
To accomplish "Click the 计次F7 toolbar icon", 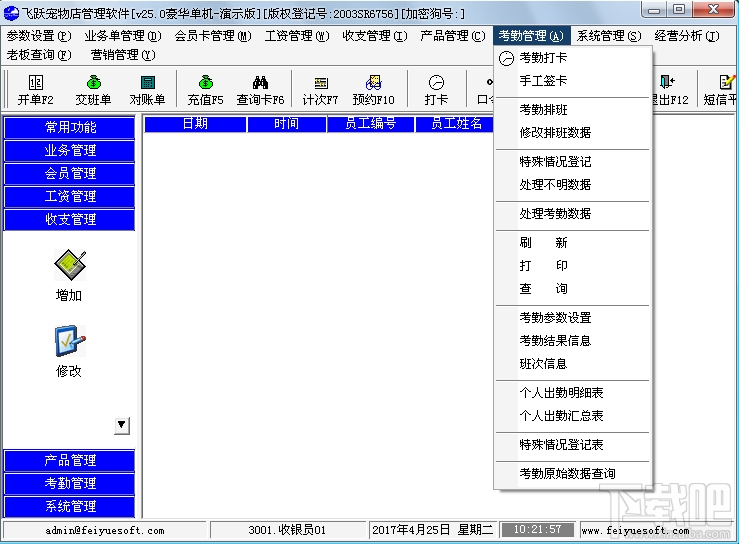I will click(x=320, y=90).
